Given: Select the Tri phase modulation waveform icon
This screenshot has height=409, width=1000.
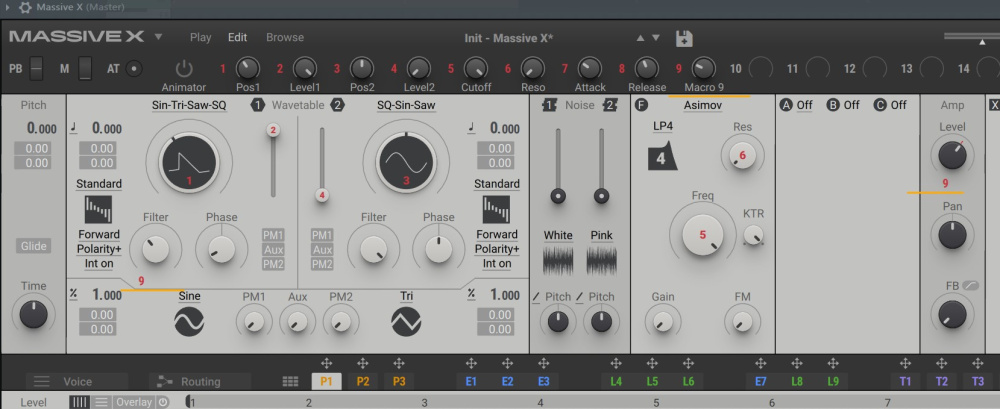Looking at the screenshot, I should tap(406, 322).
